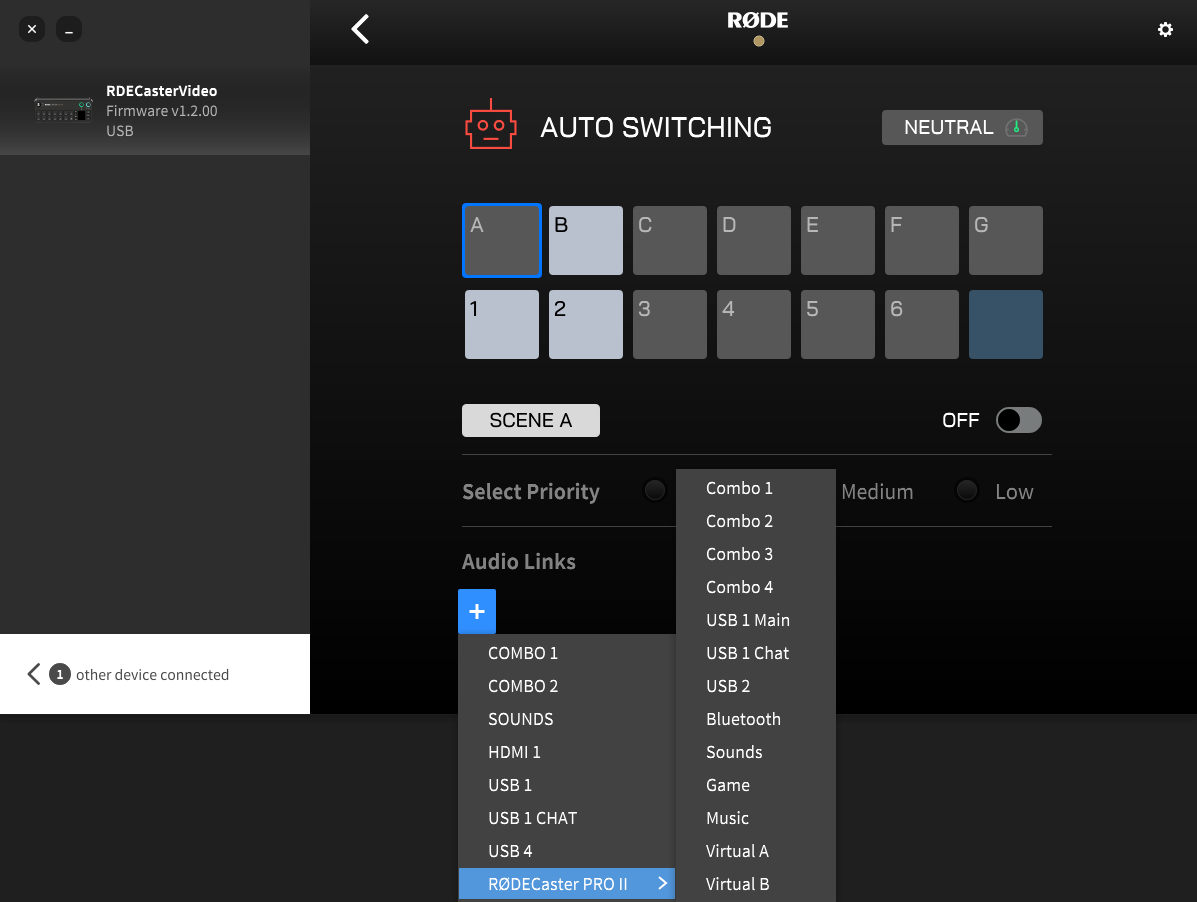Select HDMI 1 from audio links menu
Image resolution: width=1197 pixels, height=902 pixels.
point(514,752)
